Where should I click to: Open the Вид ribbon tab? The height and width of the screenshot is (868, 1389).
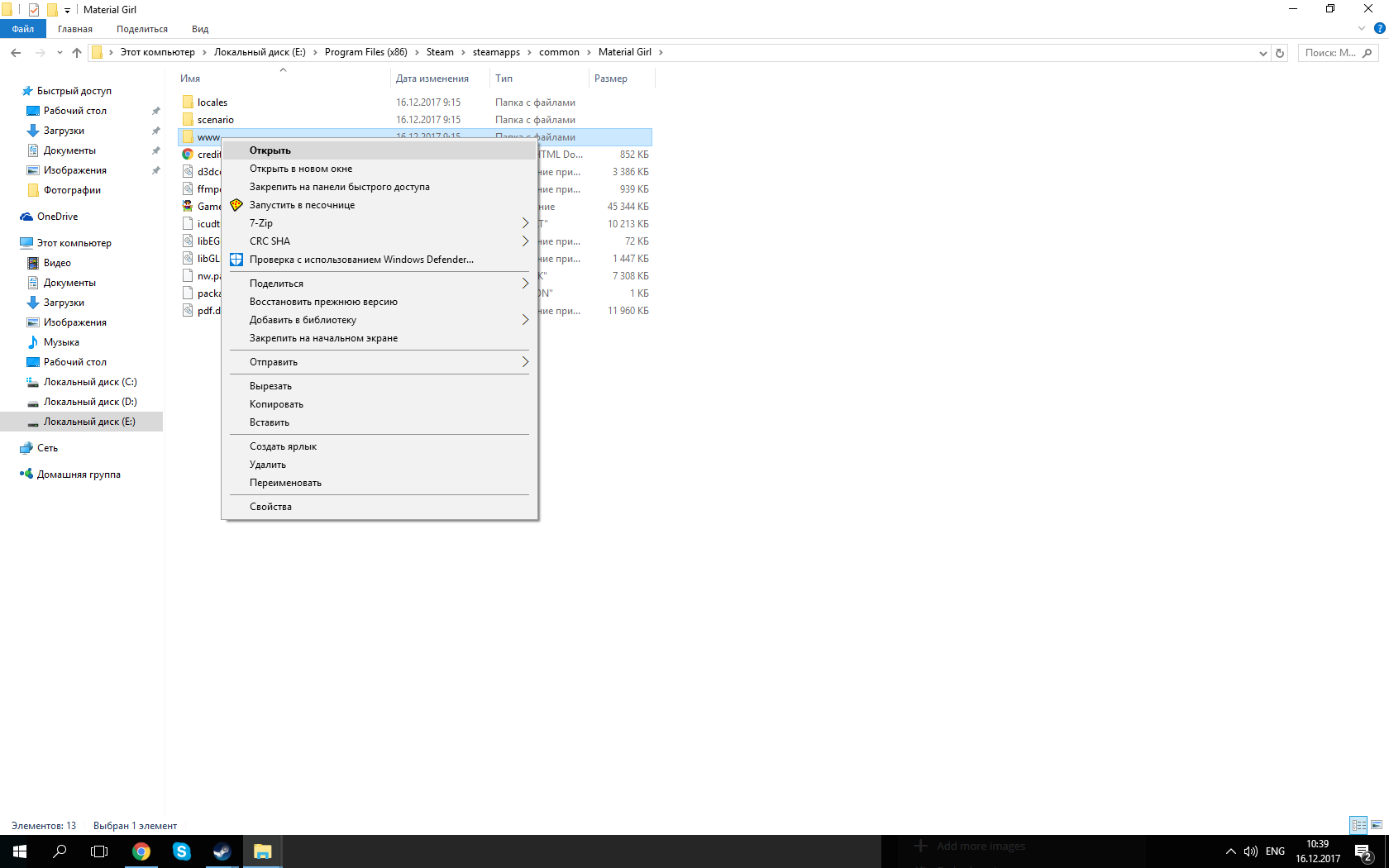coord(200,29)
